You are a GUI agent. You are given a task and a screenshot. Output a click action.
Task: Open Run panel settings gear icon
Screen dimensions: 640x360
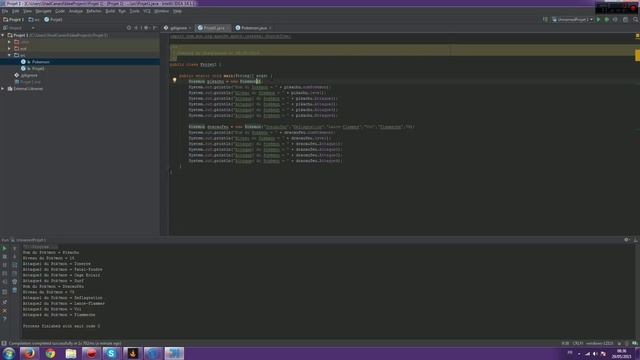point(627,240)
